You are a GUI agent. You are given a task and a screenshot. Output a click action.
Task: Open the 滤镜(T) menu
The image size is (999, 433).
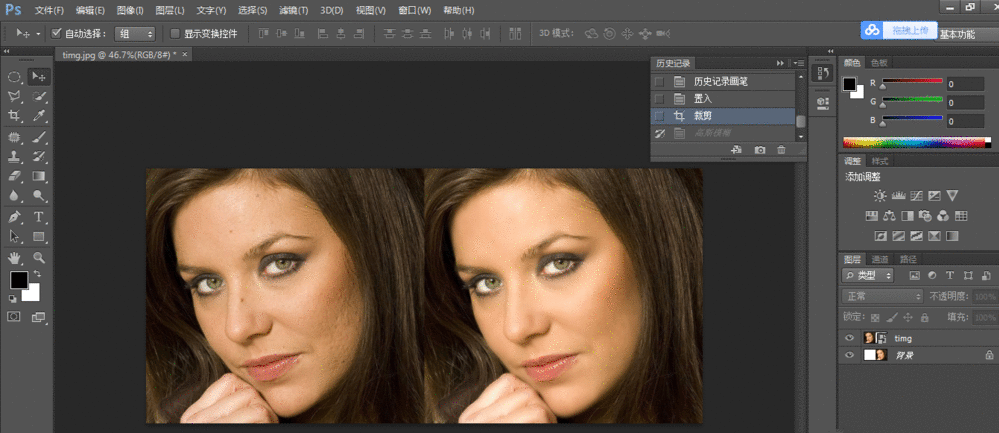click(x=294, y=10)
